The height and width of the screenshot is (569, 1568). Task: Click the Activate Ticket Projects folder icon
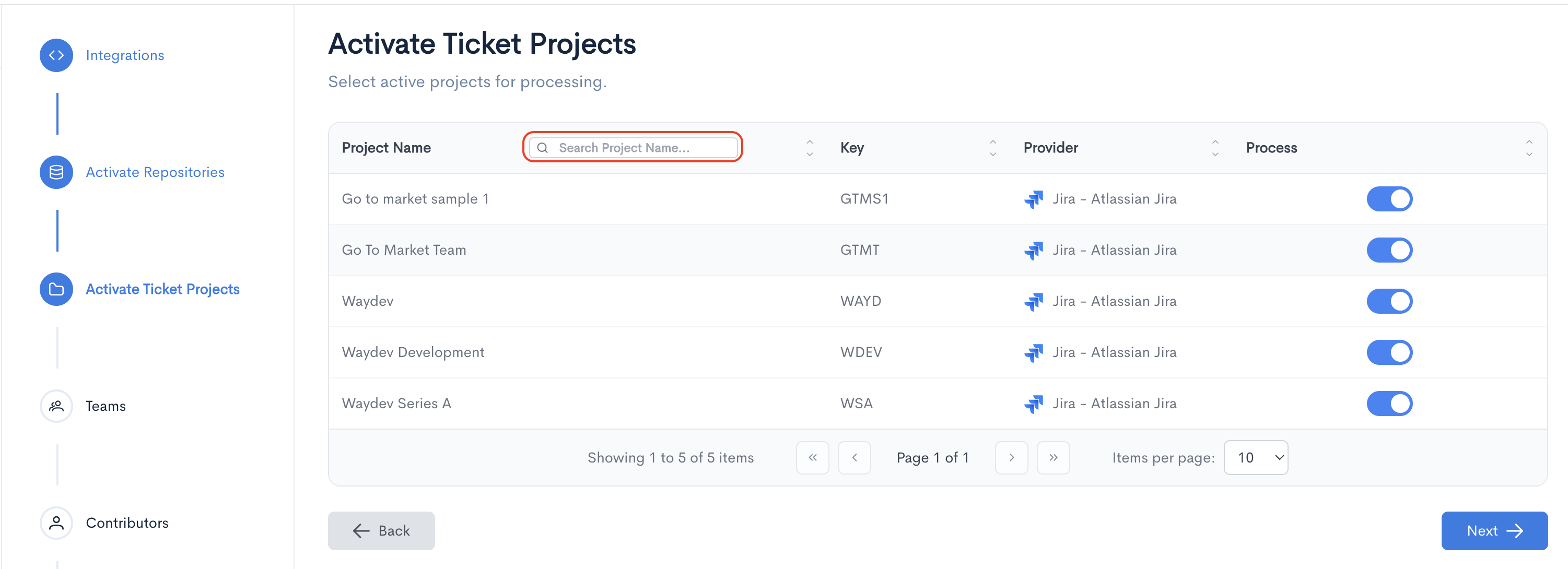56,289
